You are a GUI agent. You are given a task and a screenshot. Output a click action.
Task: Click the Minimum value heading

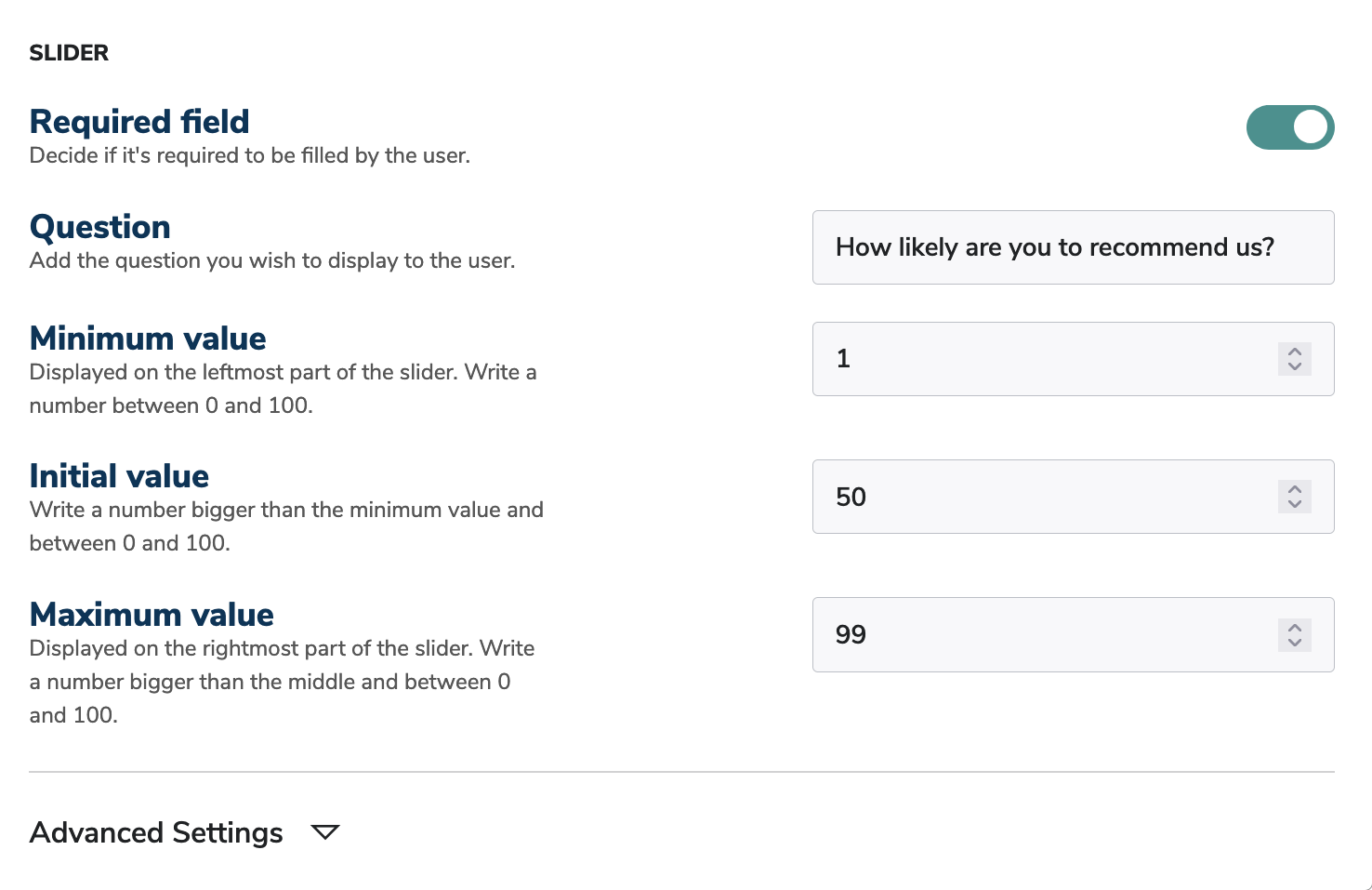pos(148,338)
